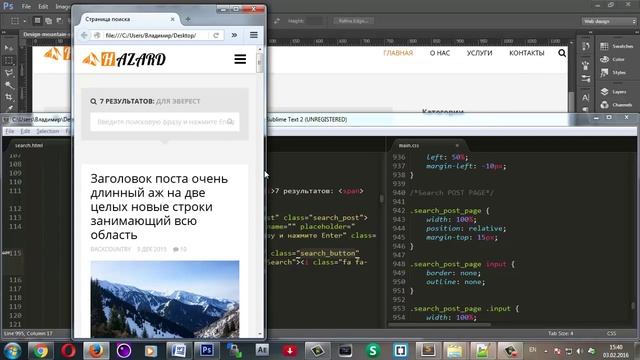Open a new Firefox tab
The width and height of the screenshot is (640, 360).
(x=188, y=19)
